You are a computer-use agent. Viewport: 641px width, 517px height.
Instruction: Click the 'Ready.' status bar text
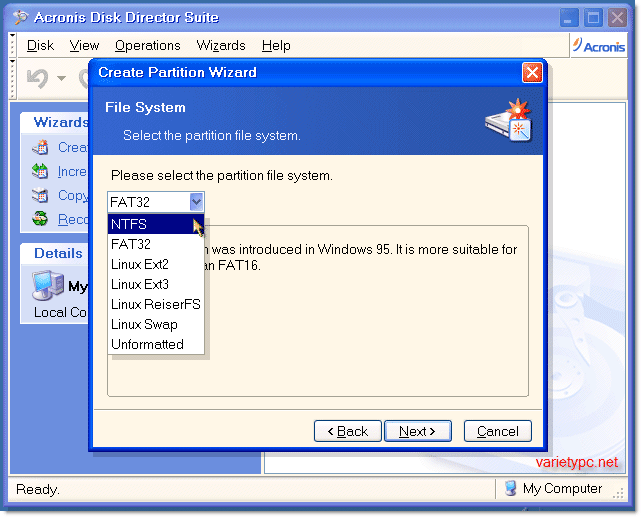(x=38, y=489)
